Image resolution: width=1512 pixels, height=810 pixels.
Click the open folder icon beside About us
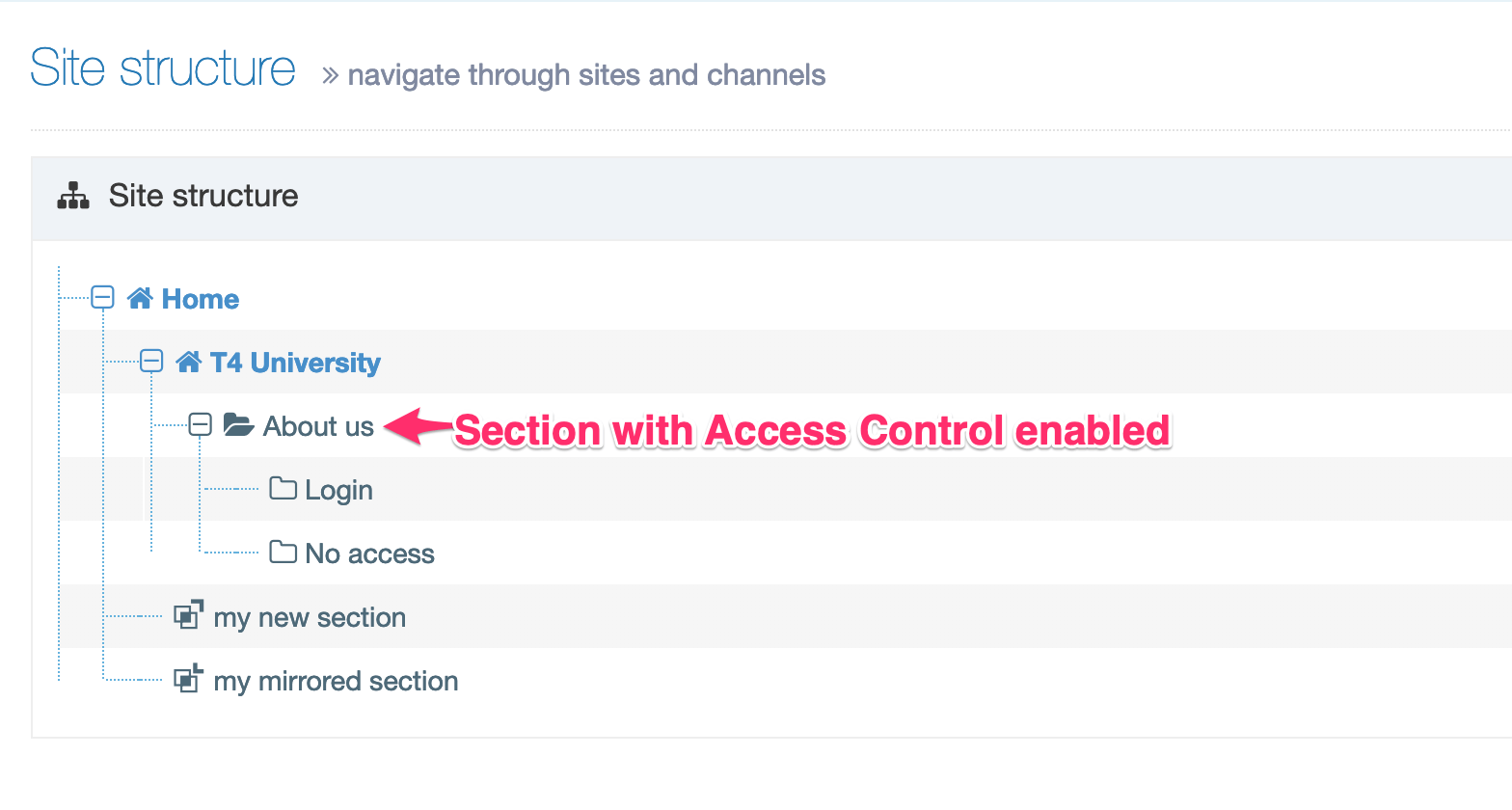pyautogui.click(x=238, y=424)
